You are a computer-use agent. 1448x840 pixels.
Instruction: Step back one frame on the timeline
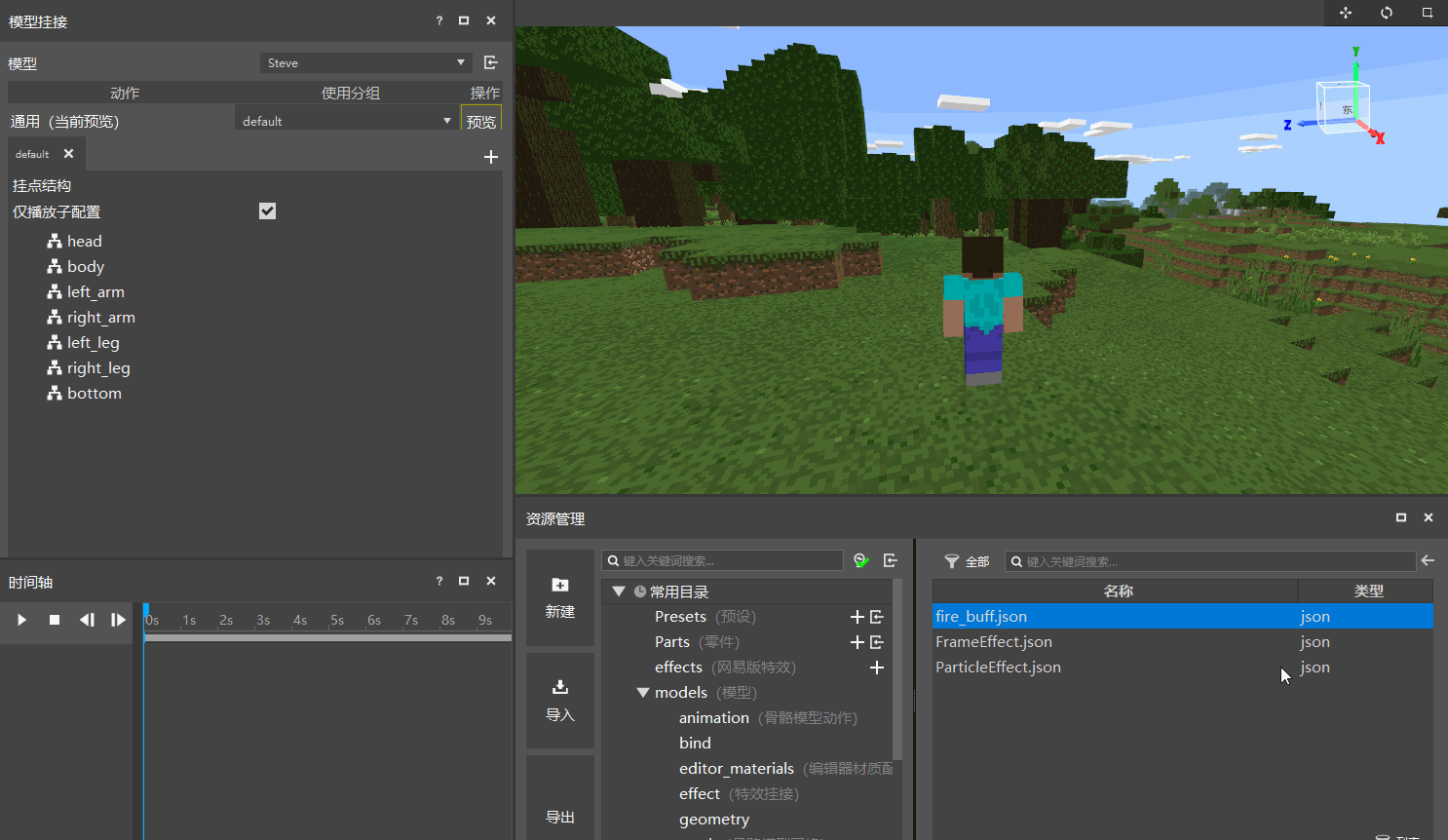87,620
